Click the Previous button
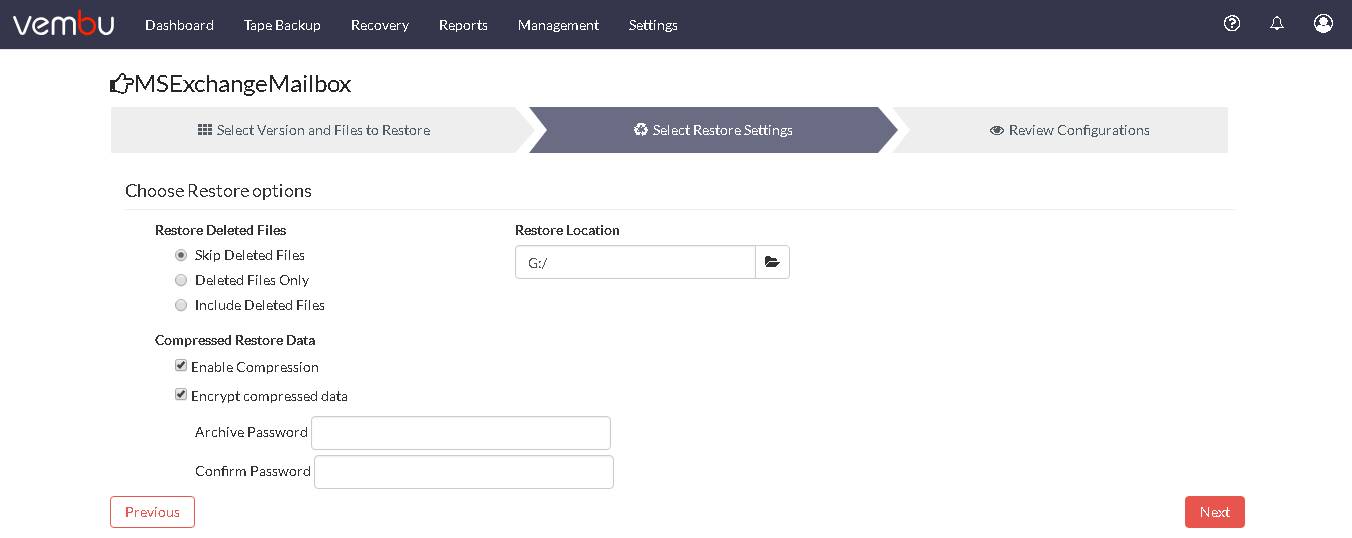This screenshot has width=1352, height=538. click(x=152, y=512)
